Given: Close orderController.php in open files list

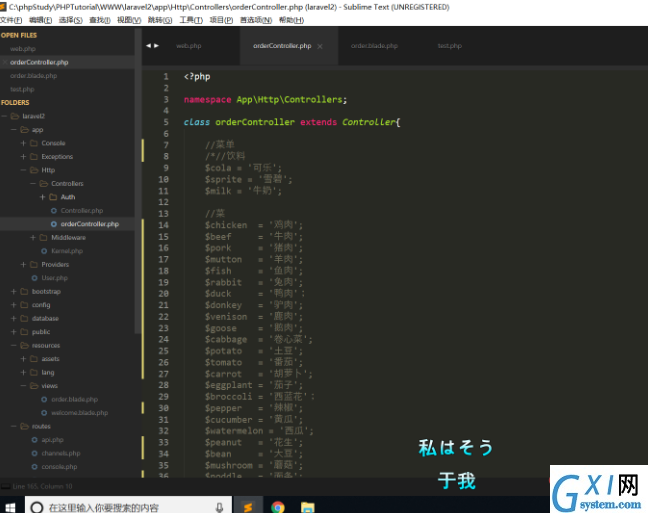Looking at the screenshot, I should click(5, 62).
